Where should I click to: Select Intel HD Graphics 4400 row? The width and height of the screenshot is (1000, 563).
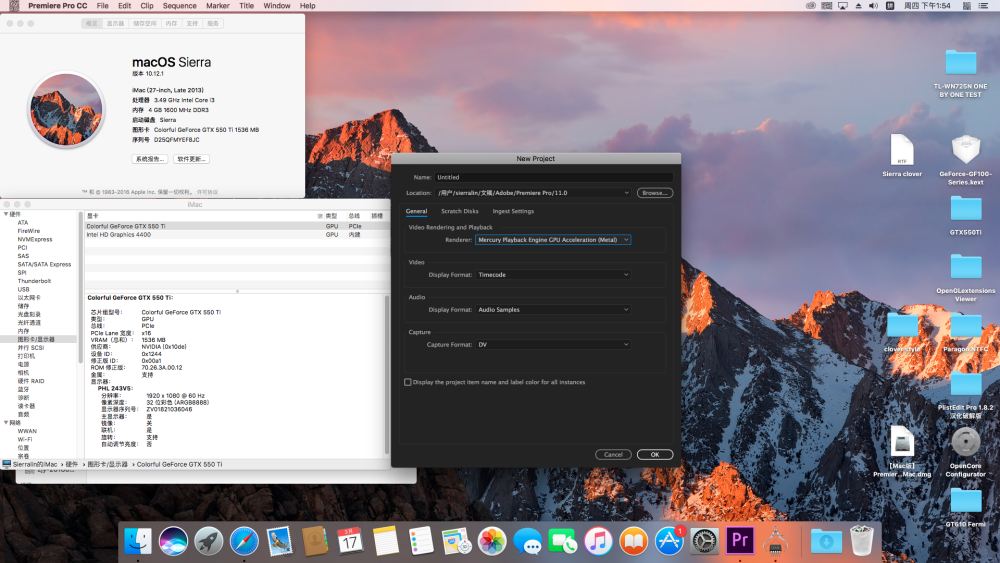click(236, 235)
